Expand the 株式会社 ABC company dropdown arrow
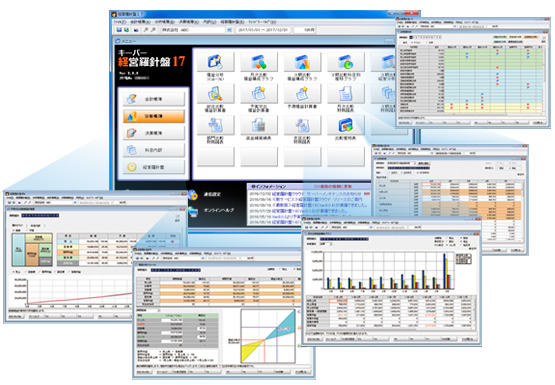The width and height of the screenshot is (555, 385). pos(229,30)
